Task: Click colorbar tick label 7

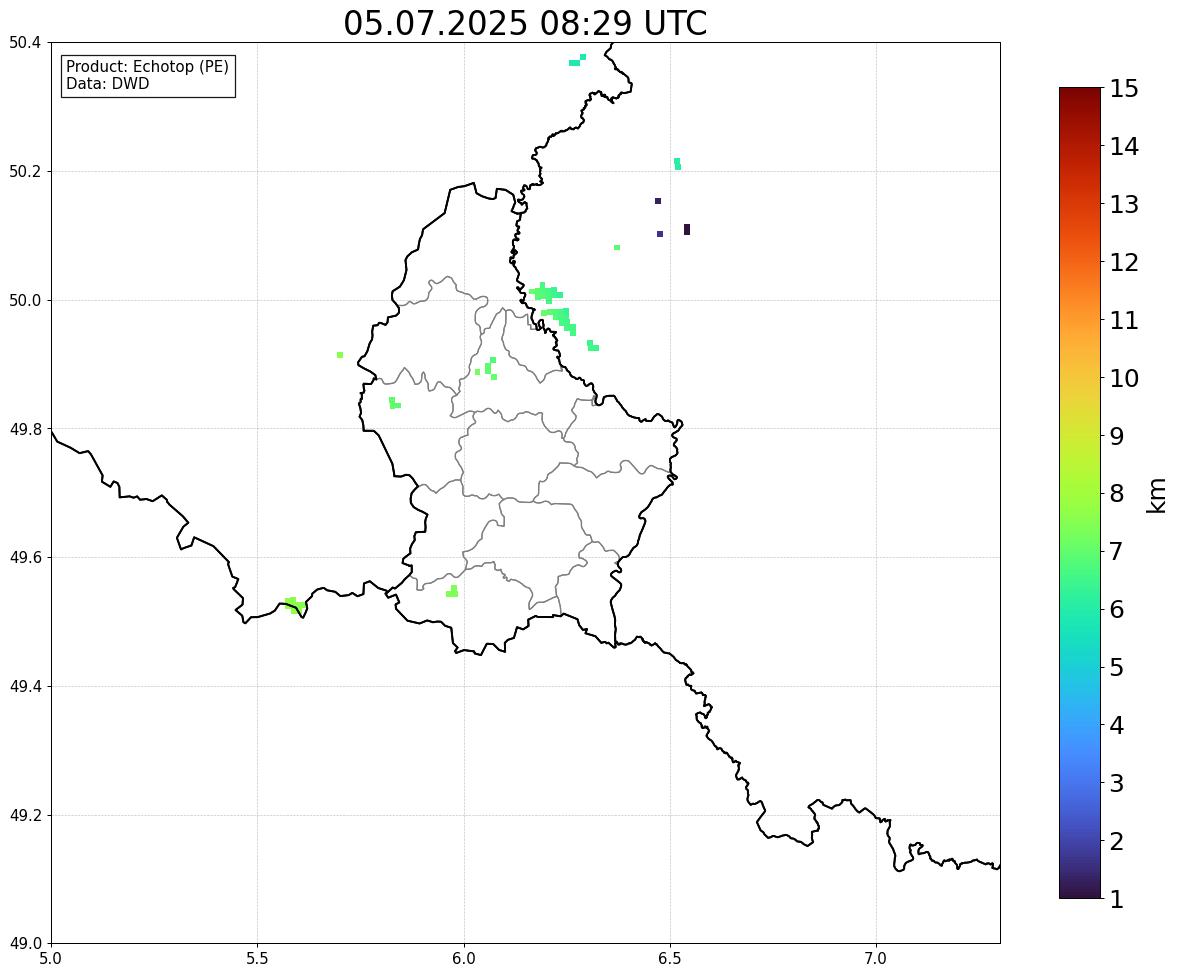Action: tap(1117, 551)
